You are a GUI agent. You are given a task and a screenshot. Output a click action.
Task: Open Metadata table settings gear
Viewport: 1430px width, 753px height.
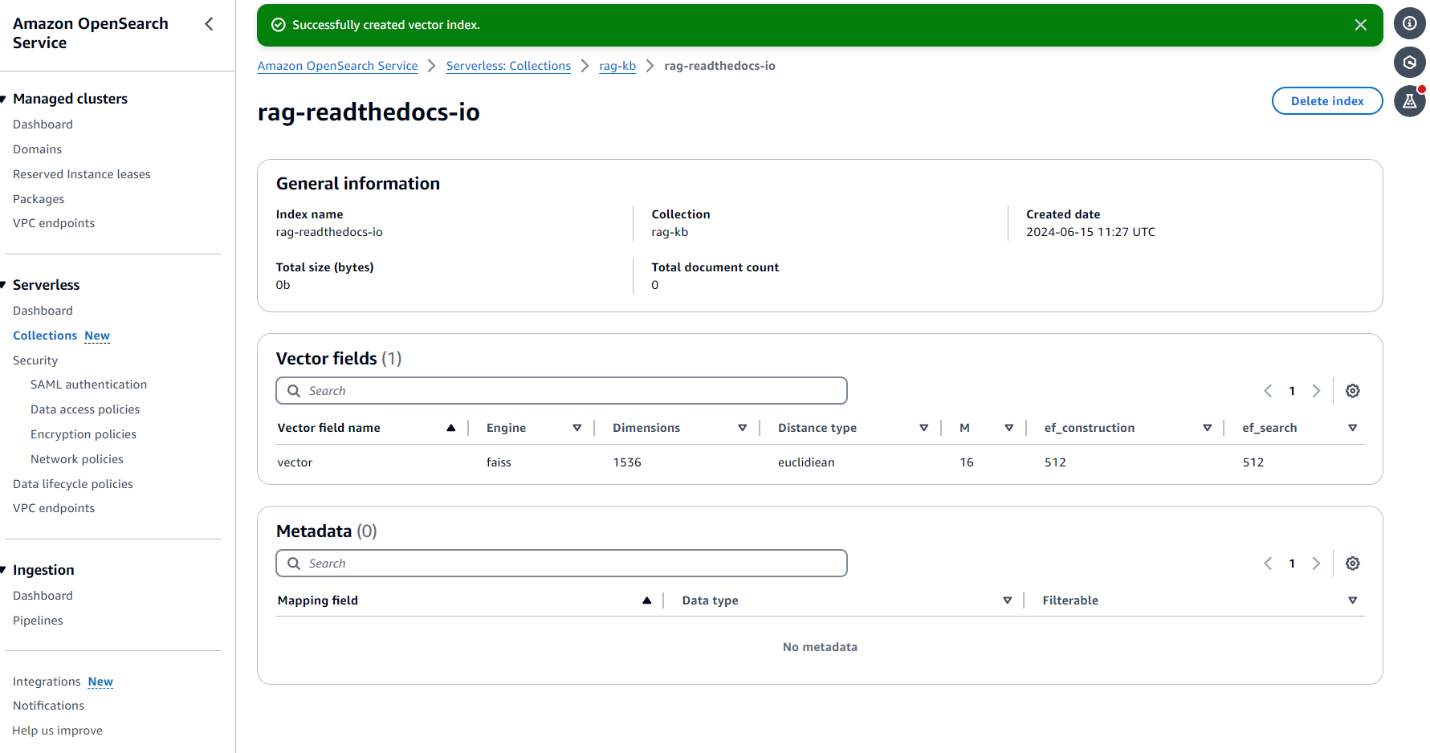(1352, 564)
